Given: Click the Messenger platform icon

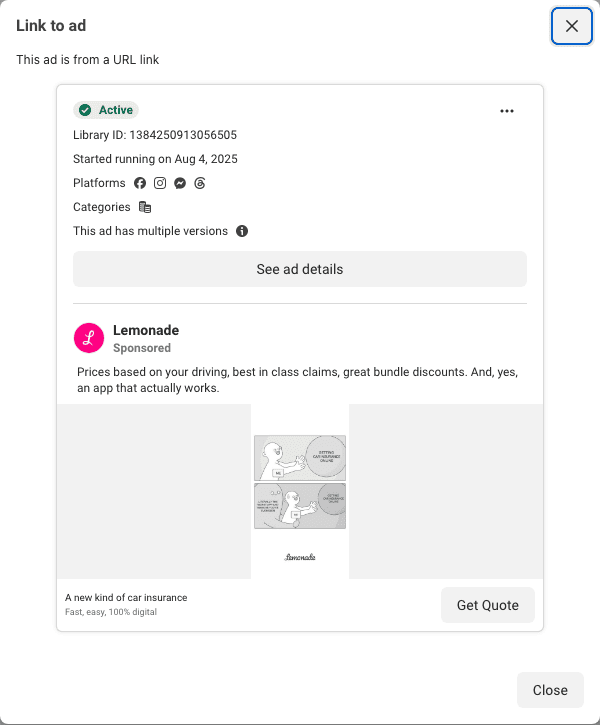Looking at the screenshot, I should [x=180, y=183].
